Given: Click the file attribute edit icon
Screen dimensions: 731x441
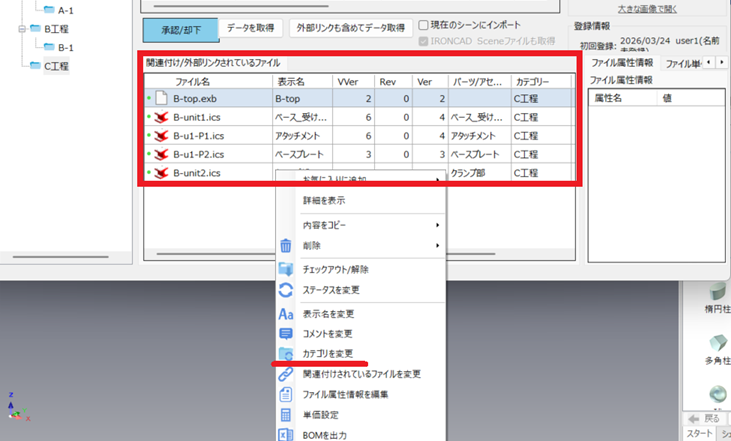Looking at the screenshot, I should (286, 394).
